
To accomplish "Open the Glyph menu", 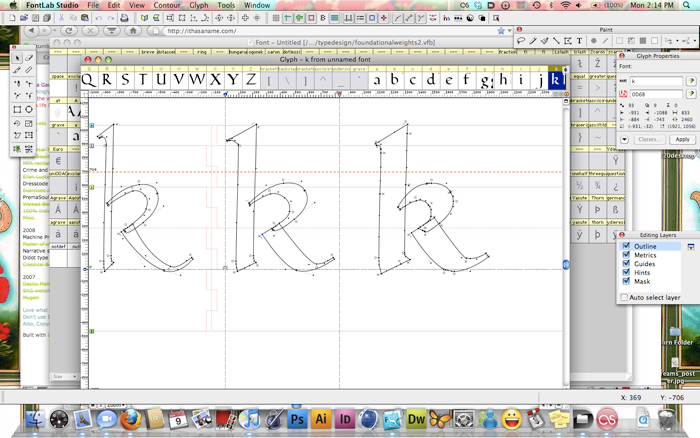I will tap(199, 5).
